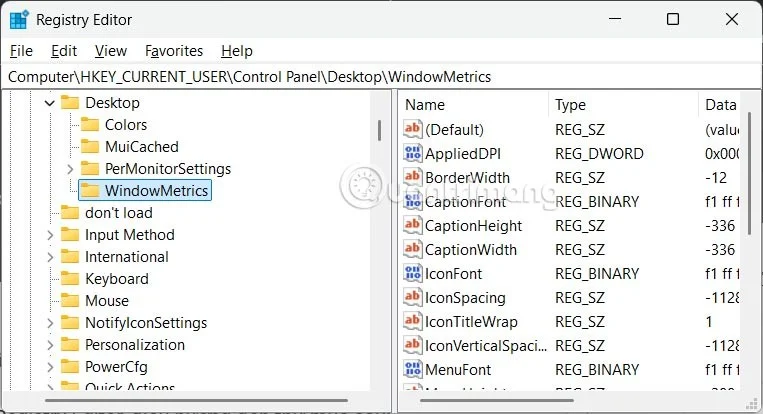Click the registry path address bar
Screen dimensions: 763x414
382,77
